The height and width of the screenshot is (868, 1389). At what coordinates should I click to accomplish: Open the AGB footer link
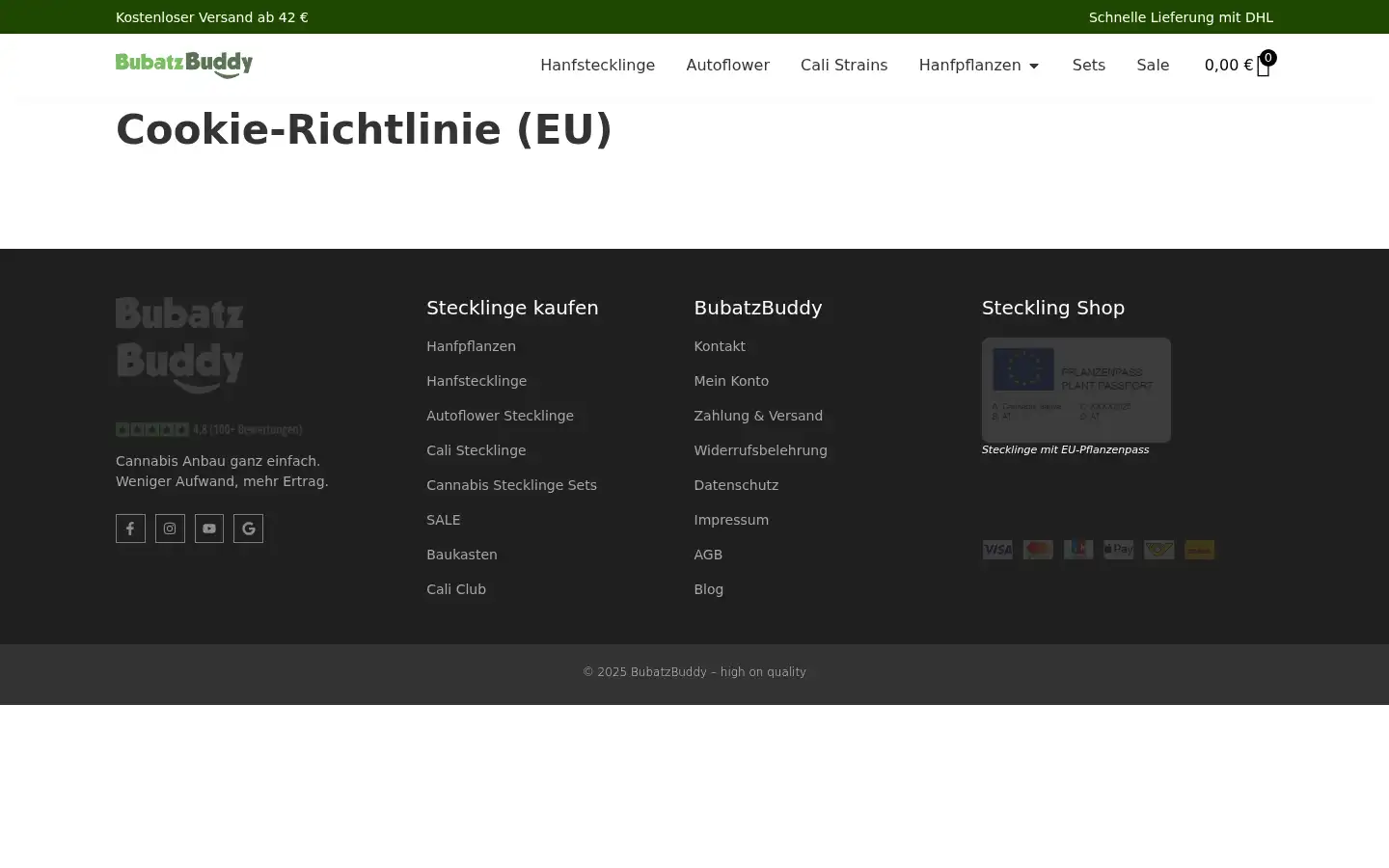pos(708,555)
